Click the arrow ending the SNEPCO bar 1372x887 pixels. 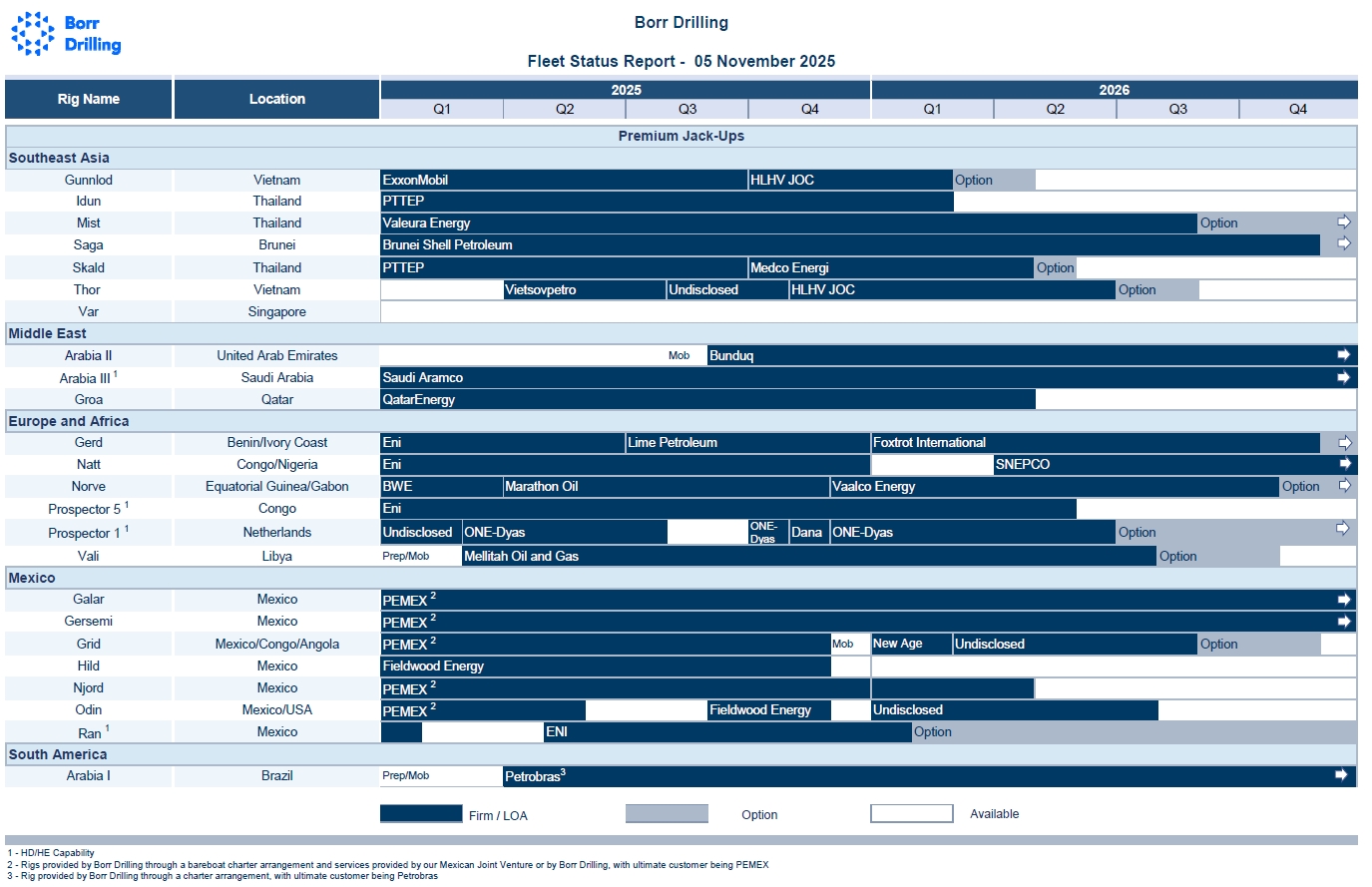(x=1344, y=464)
